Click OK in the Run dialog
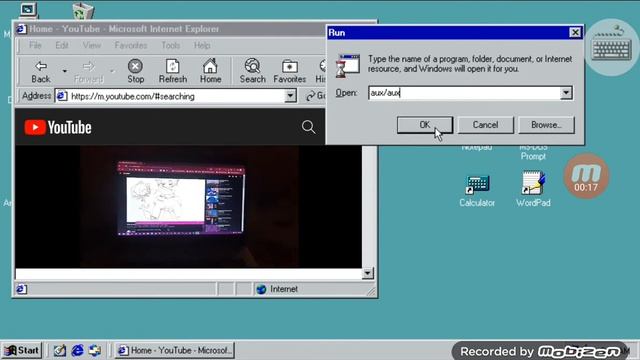 425,125
